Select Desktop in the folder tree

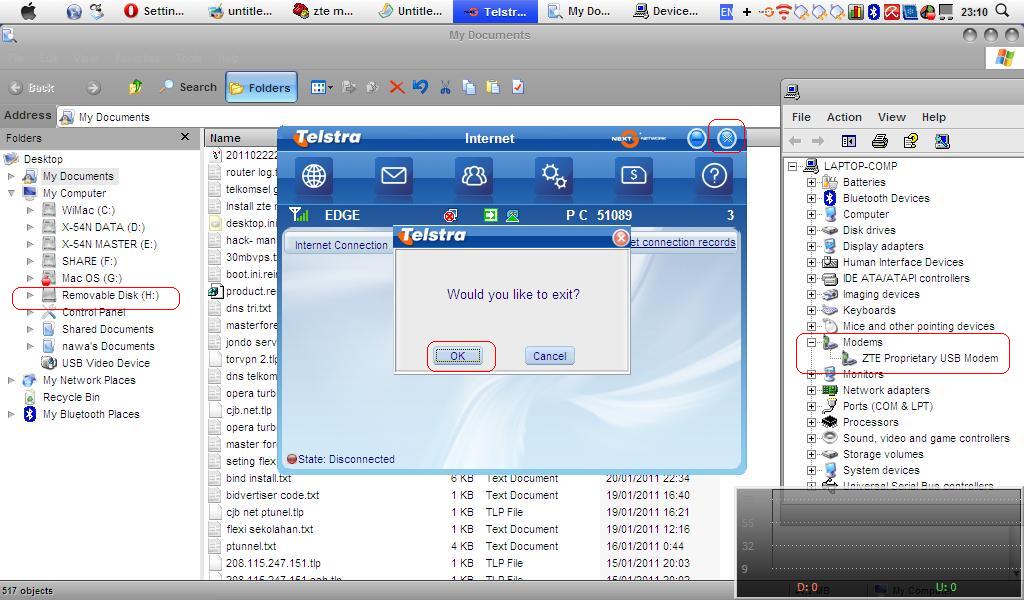(x=43, y=159)
